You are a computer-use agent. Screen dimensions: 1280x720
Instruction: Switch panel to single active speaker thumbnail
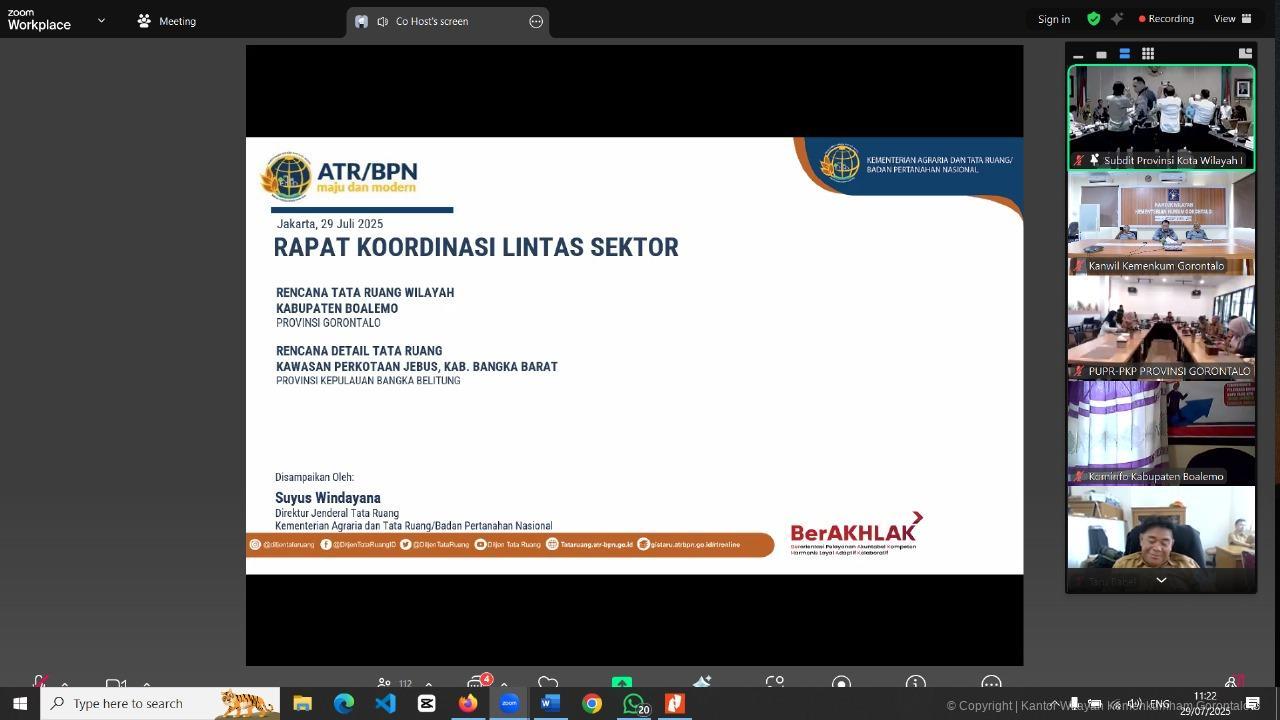(1101, 54)
